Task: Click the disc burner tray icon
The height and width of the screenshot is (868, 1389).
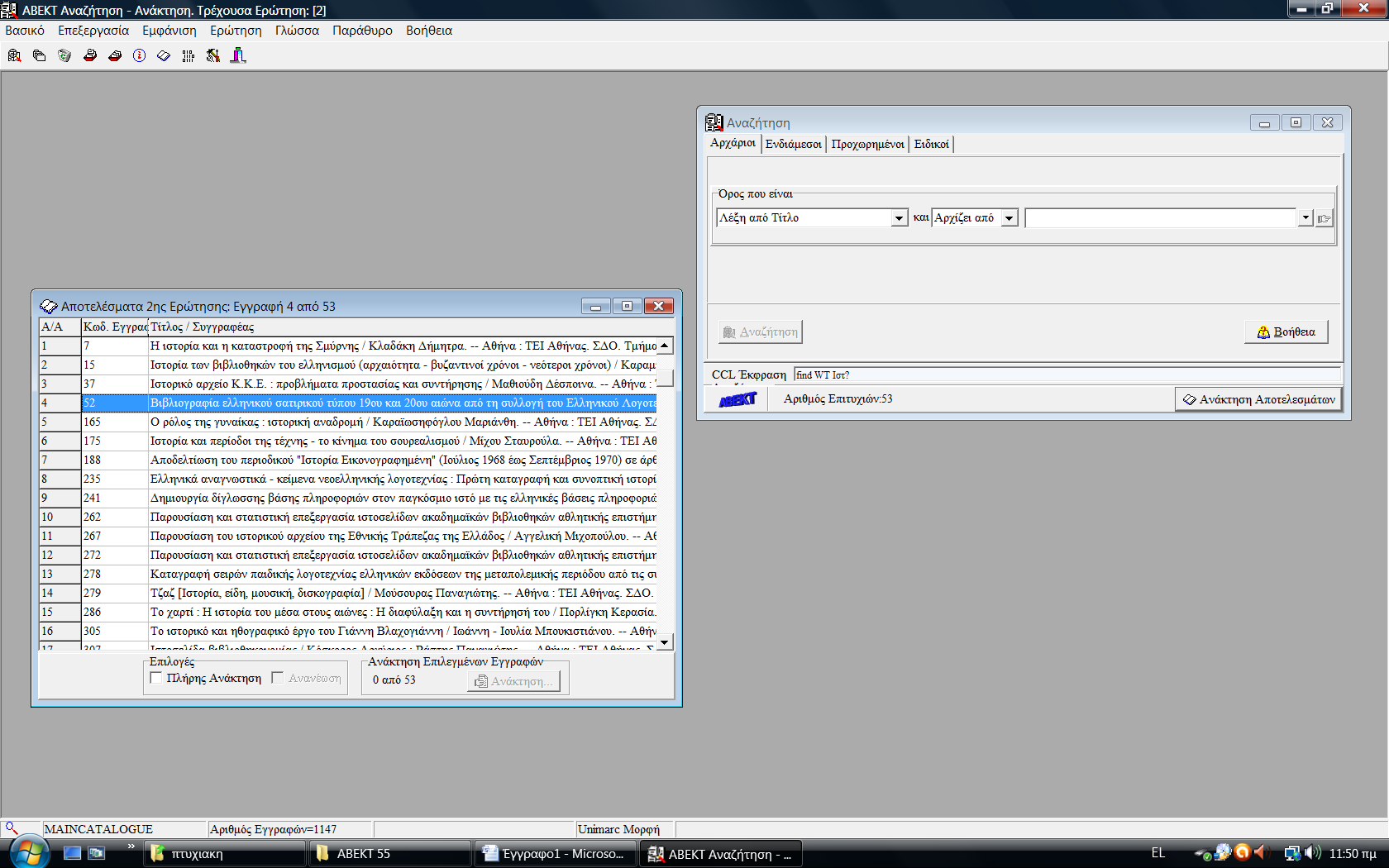Action: click(x=1223, y=852)
